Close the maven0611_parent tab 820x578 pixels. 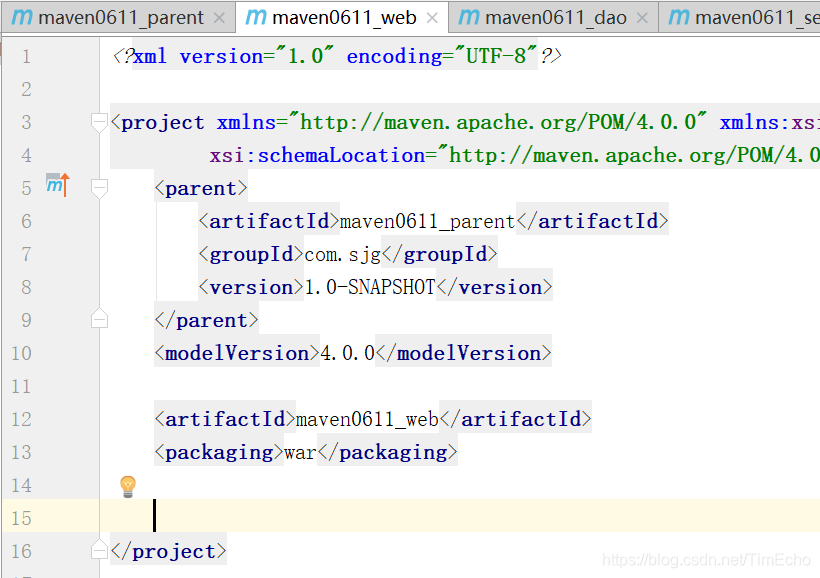(220, 18)
